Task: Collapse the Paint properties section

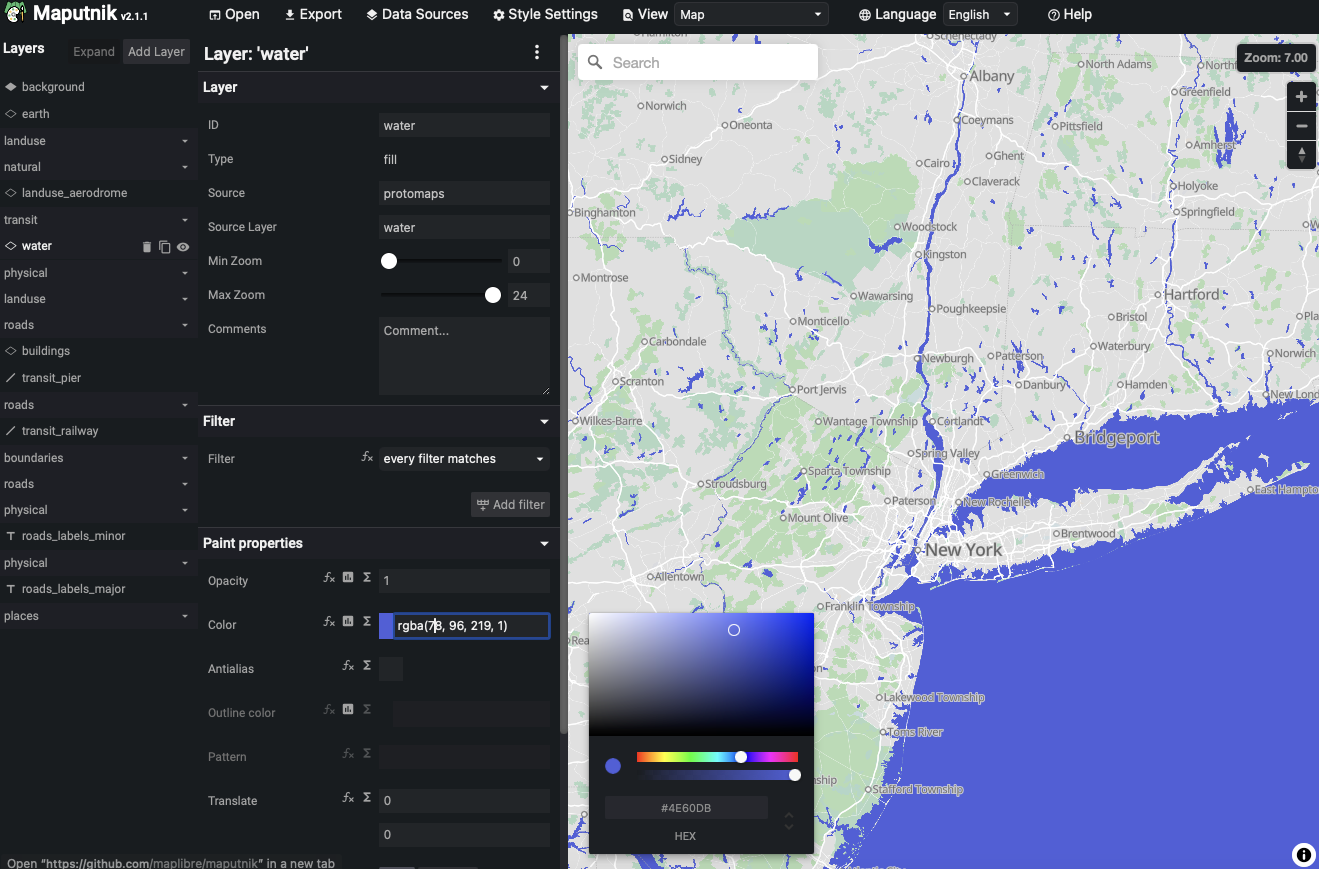Action: (x=544, y=543)
